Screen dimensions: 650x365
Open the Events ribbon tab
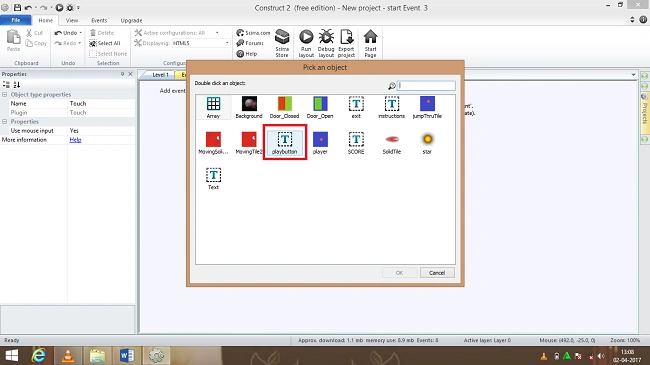99,20
